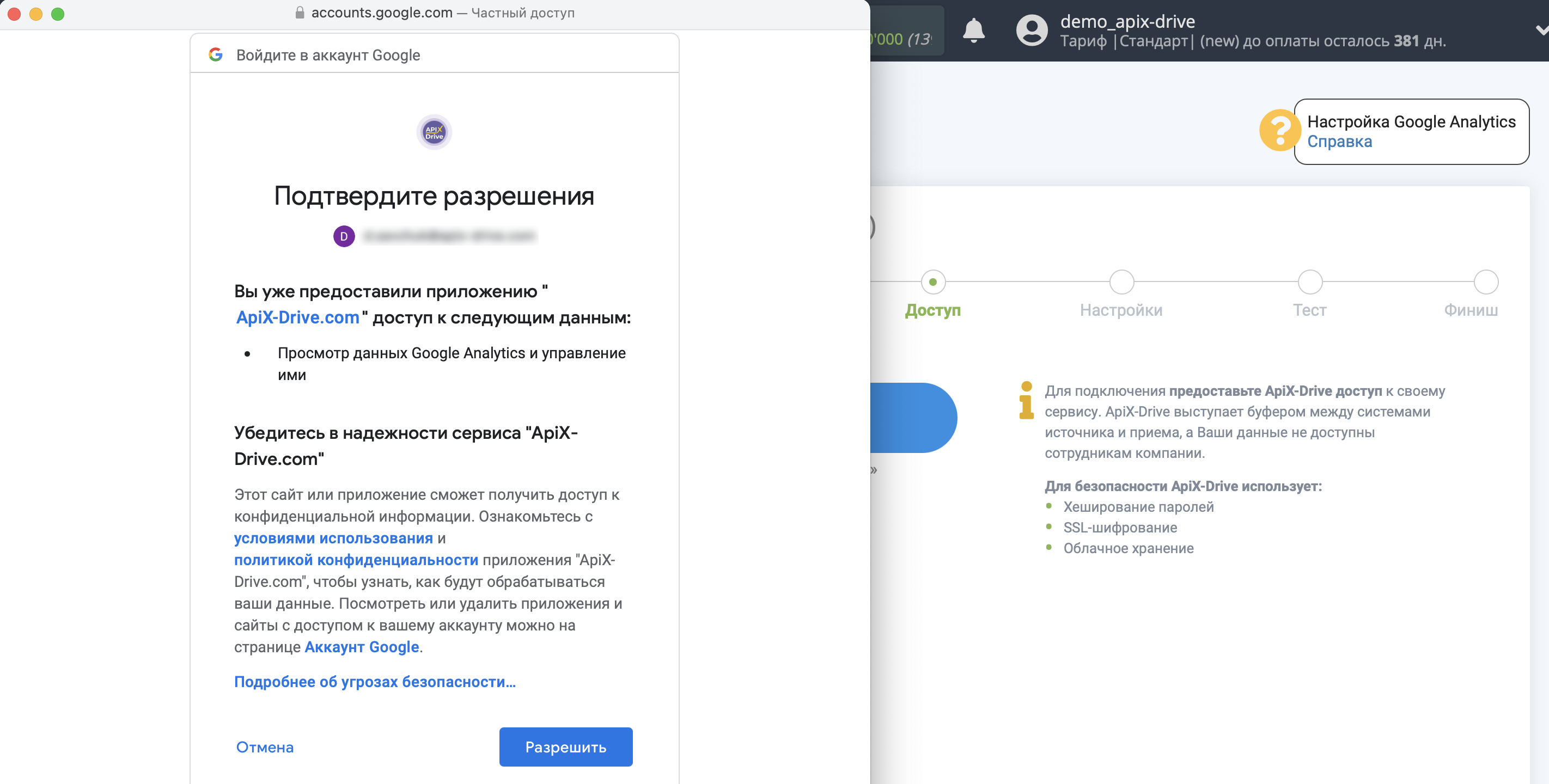
Task: Click the Настройки step circle marker
Action: [1121, 282]
